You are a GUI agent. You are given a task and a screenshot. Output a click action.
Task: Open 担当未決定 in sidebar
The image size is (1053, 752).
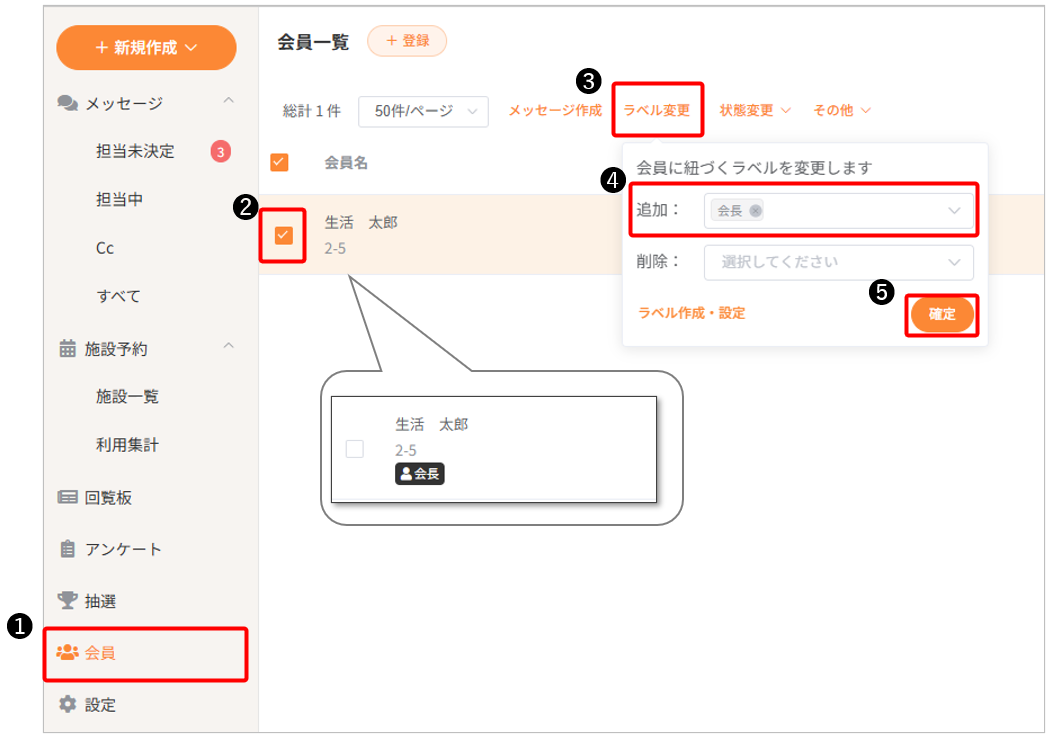pos(135,151)
